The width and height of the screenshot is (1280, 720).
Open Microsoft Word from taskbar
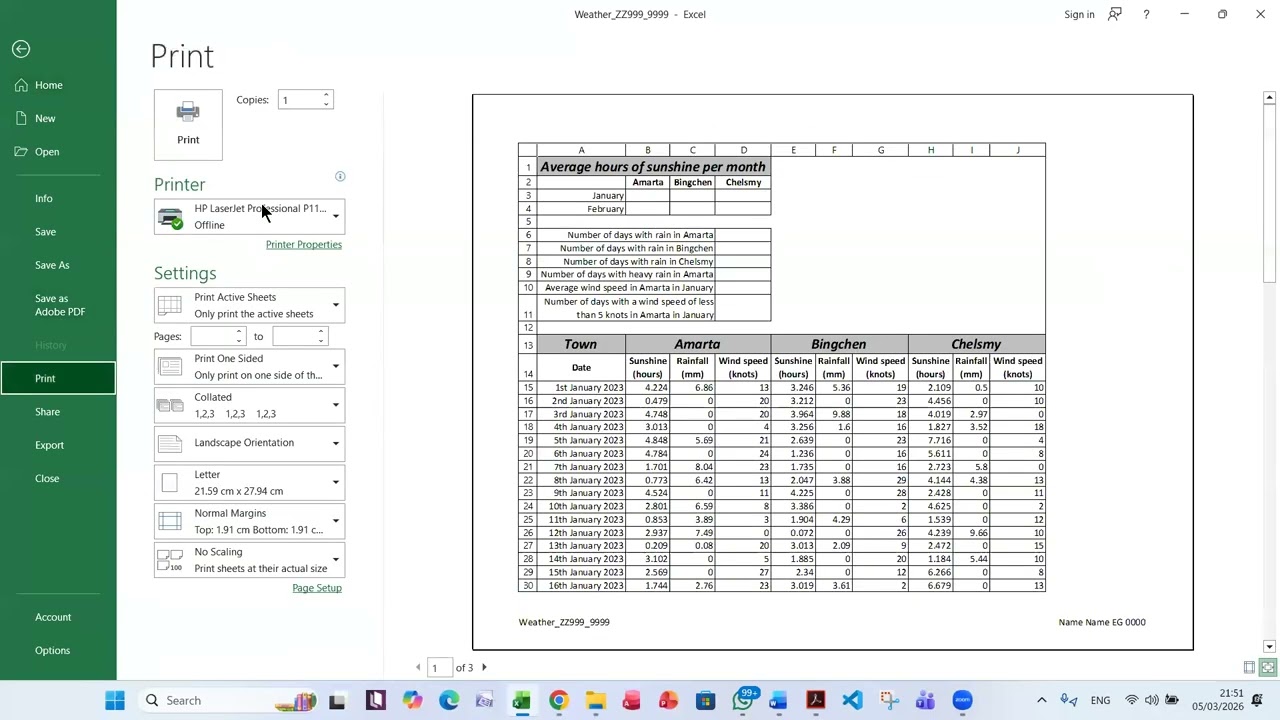(x=778, y=701)
